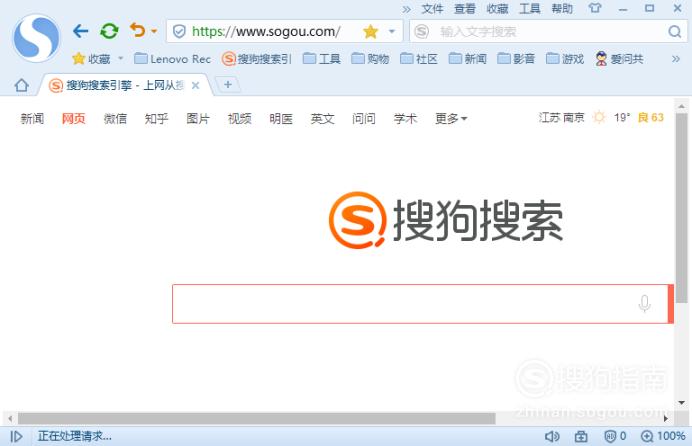Go back with the blue arrow
This screenshot has height=446, width=692.
(80, 31)
